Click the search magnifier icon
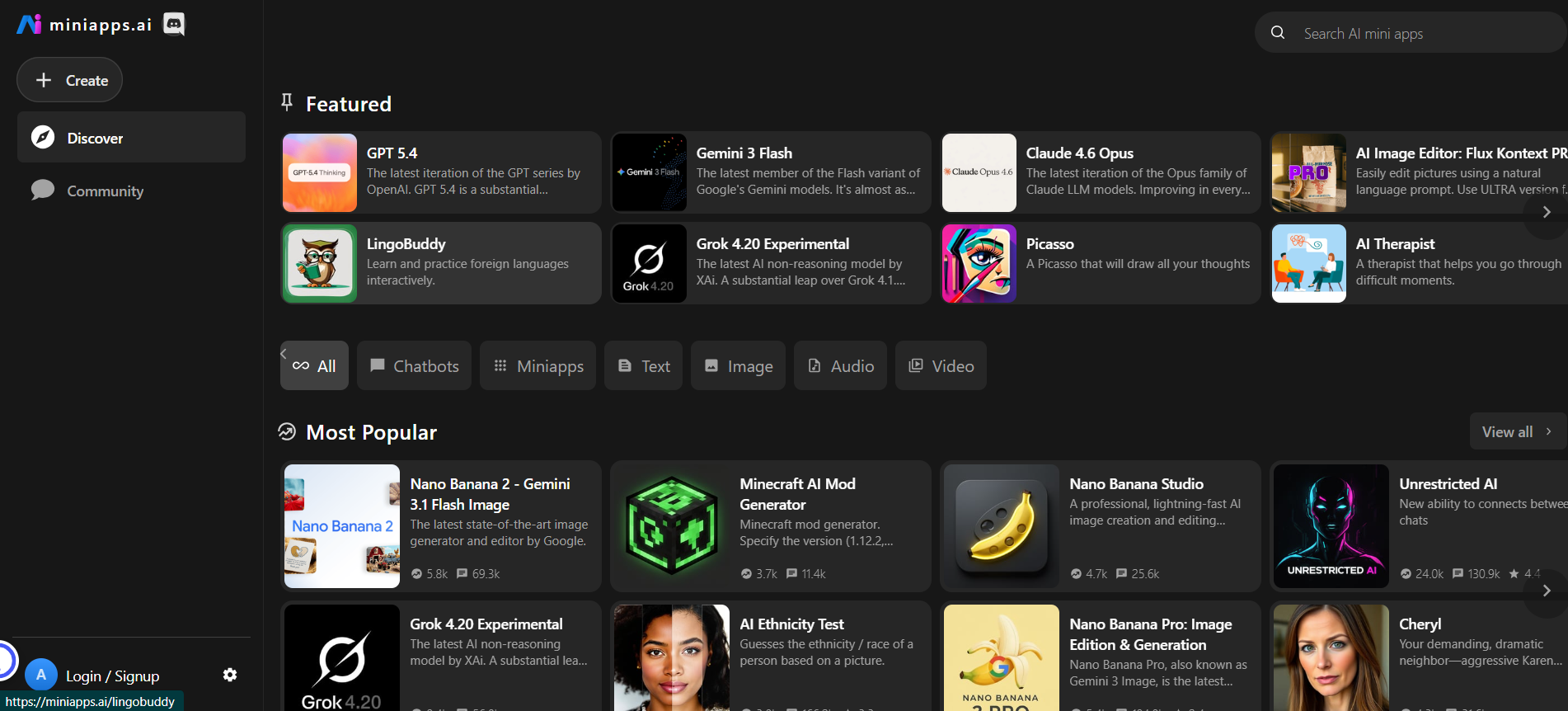Screen dimensions: 1568x711 pyautogui.click(x=1278, y=33)
